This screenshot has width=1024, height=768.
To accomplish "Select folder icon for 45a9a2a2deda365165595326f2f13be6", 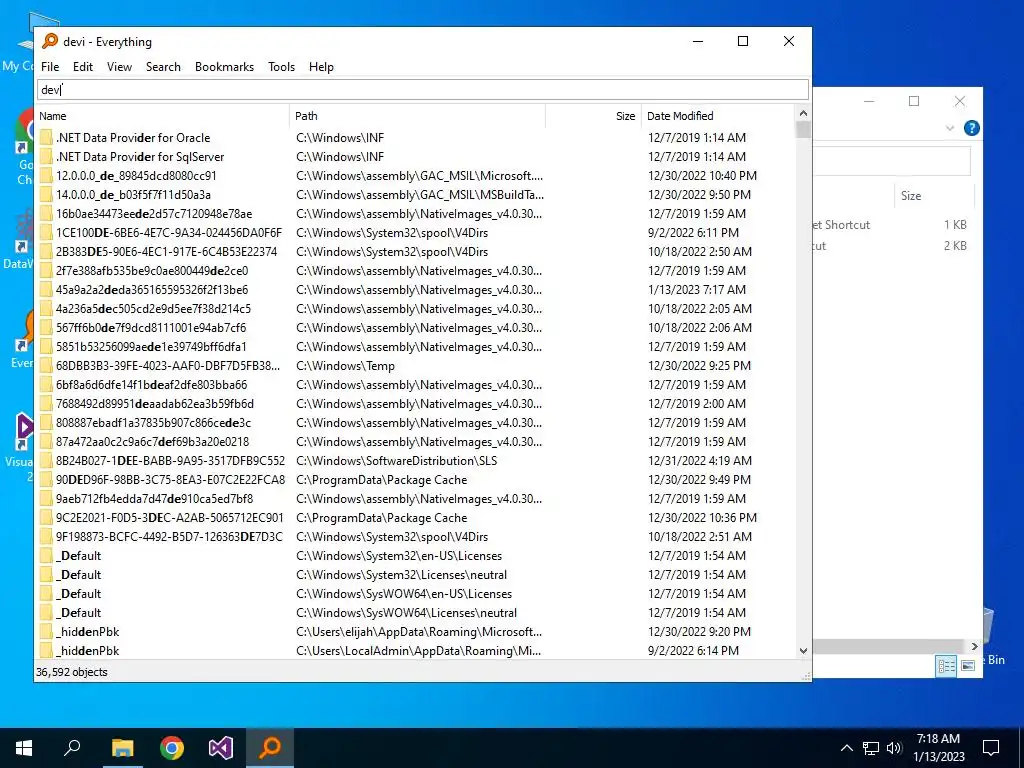I will click(46, 289).
